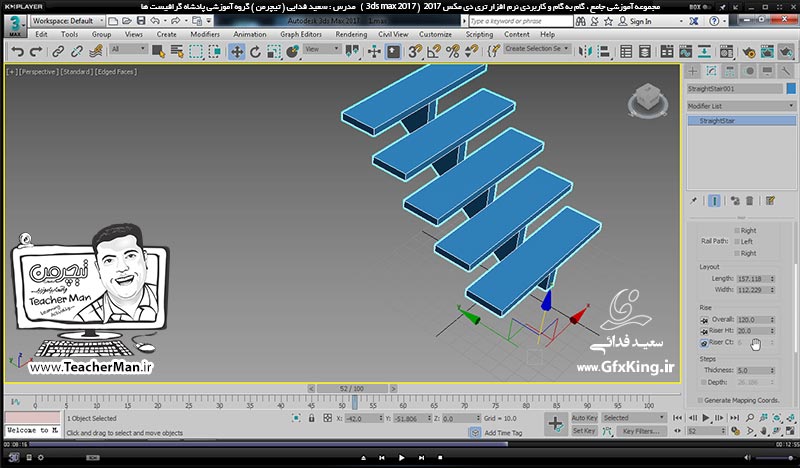
Task: Open the Sign In dropdown arrow
Action: coord(681,21)
